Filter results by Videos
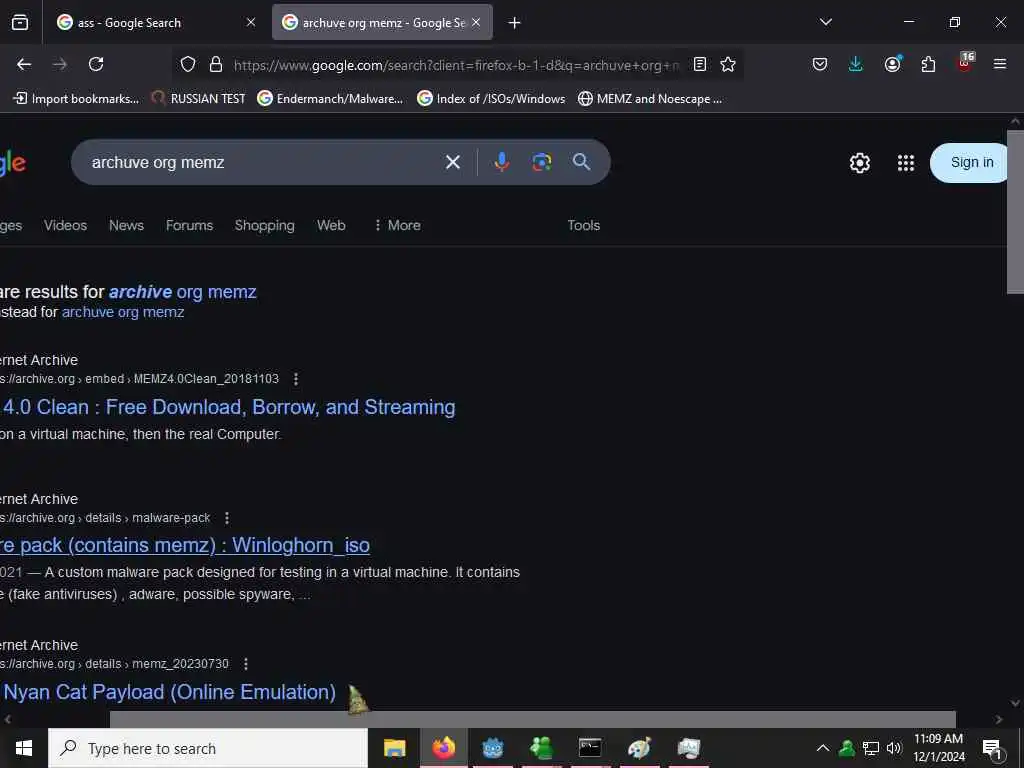 [65, 225]
